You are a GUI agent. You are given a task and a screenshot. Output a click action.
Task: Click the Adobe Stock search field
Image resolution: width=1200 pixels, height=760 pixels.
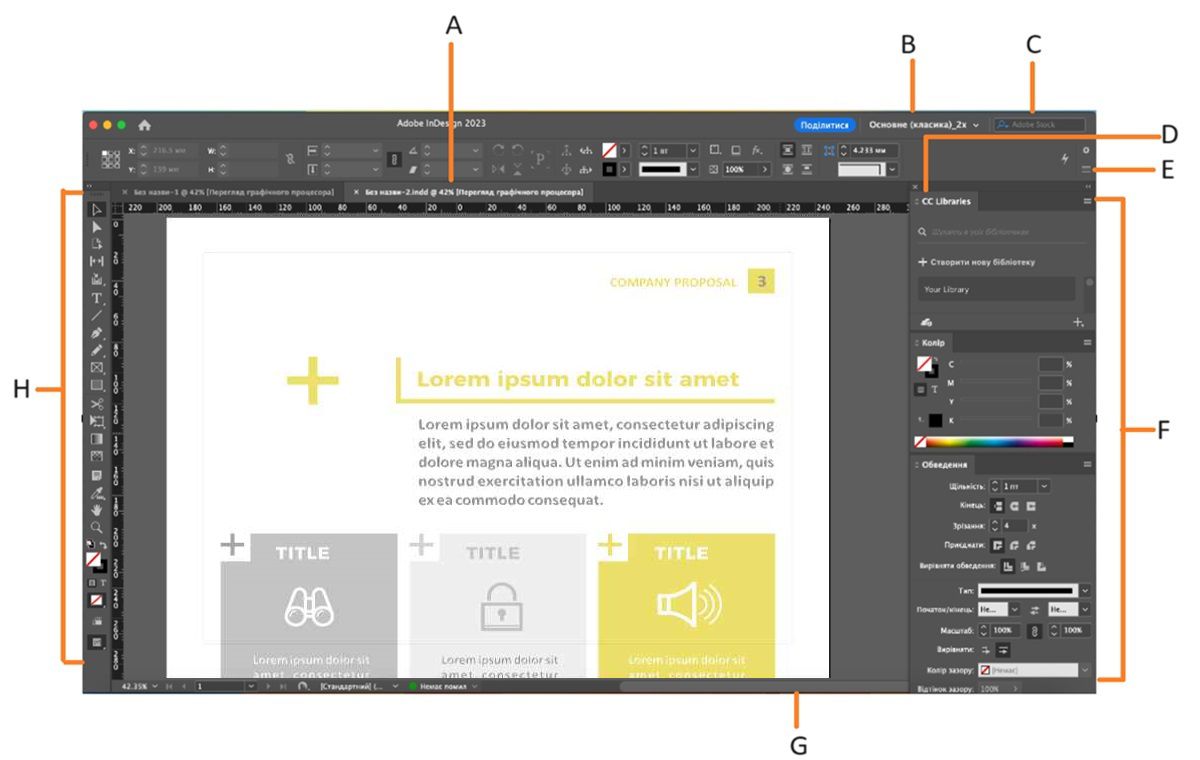tap(1038, 125)
